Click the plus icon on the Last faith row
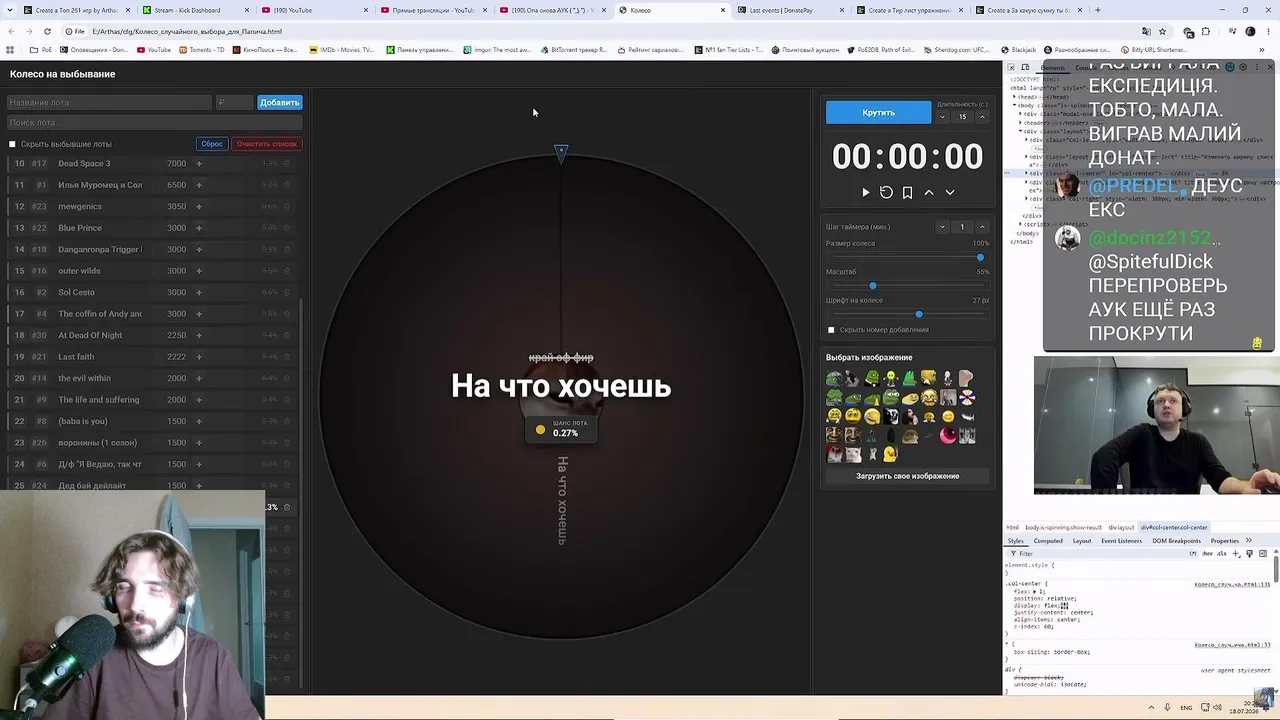This screenshot has height=720, width=1280. coord(199,357)
